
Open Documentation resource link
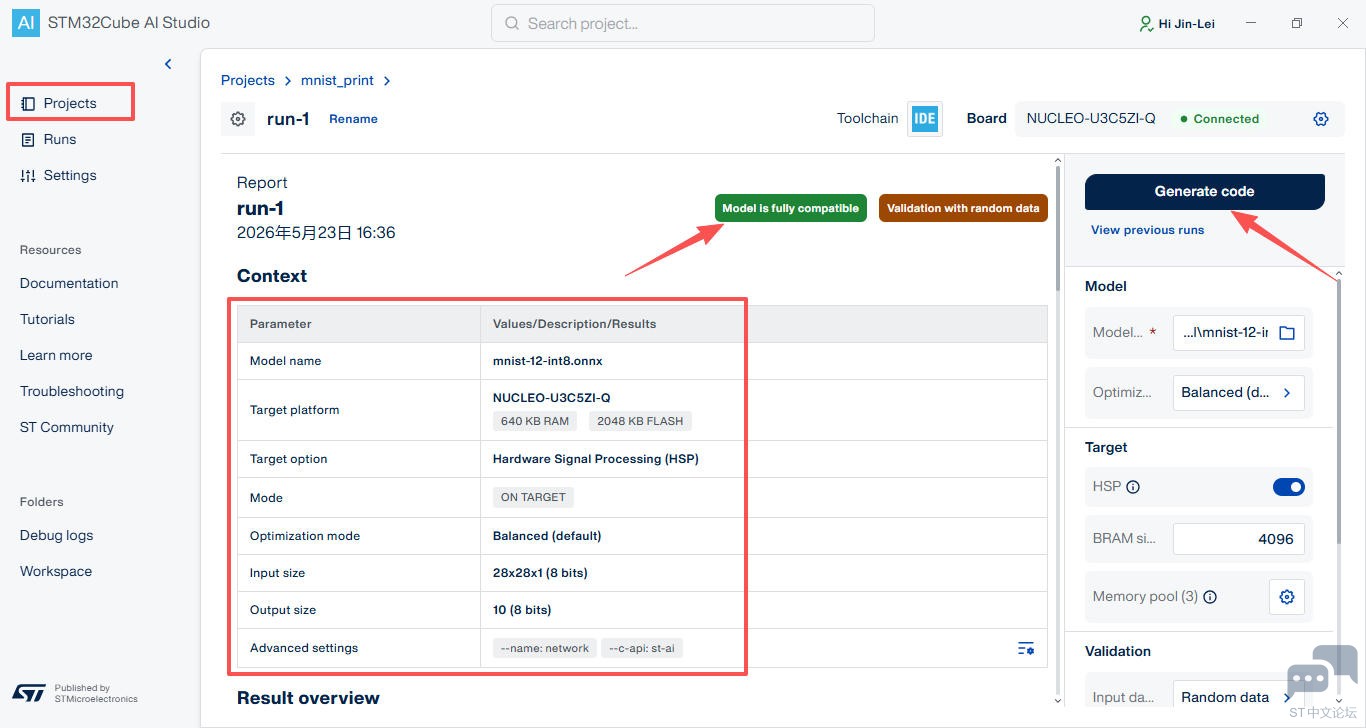(x=69, y=283)
